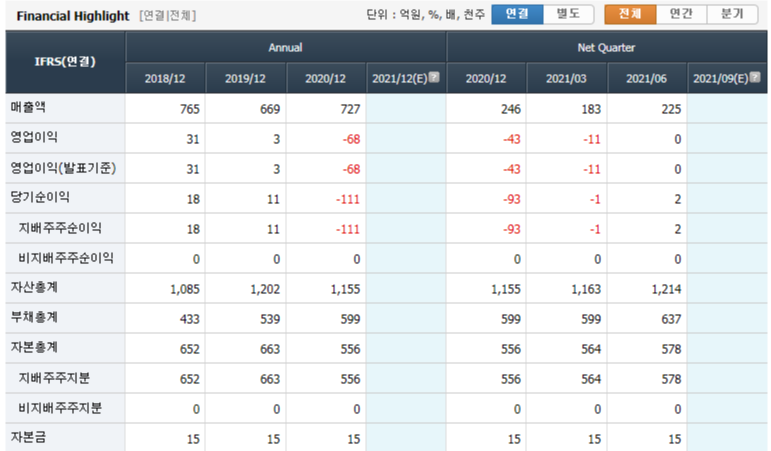
Task: Click total assets value 1,085
Action: pos(185,289)
